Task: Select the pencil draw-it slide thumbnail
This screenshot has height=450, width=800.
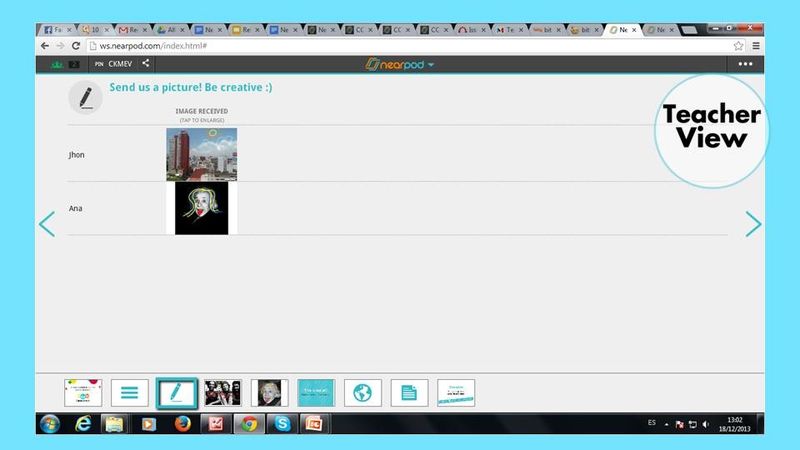Action: (176, 392)
